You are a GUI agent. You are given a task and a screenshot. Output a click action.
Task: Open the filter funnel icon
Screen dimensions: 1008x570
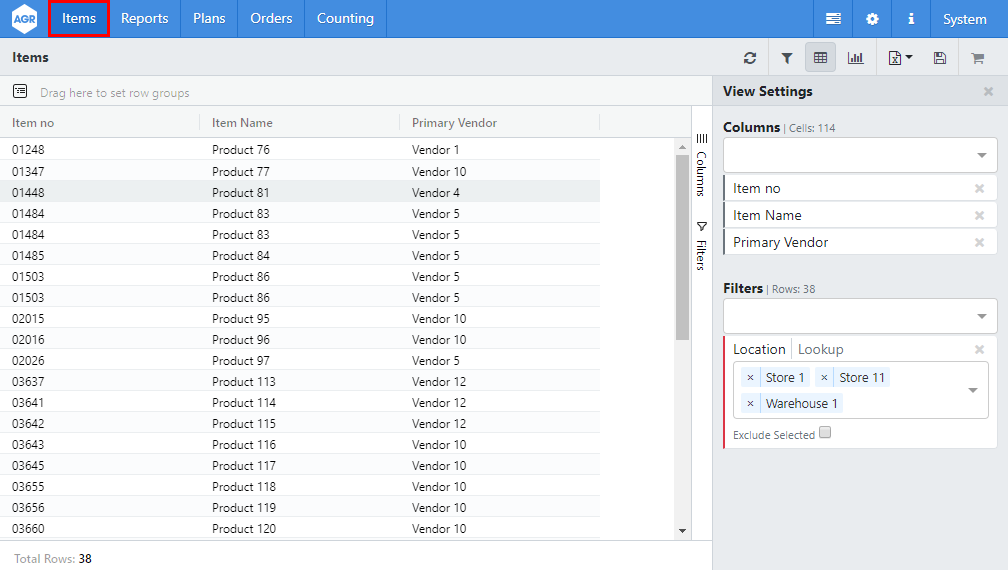click(787, 58)
